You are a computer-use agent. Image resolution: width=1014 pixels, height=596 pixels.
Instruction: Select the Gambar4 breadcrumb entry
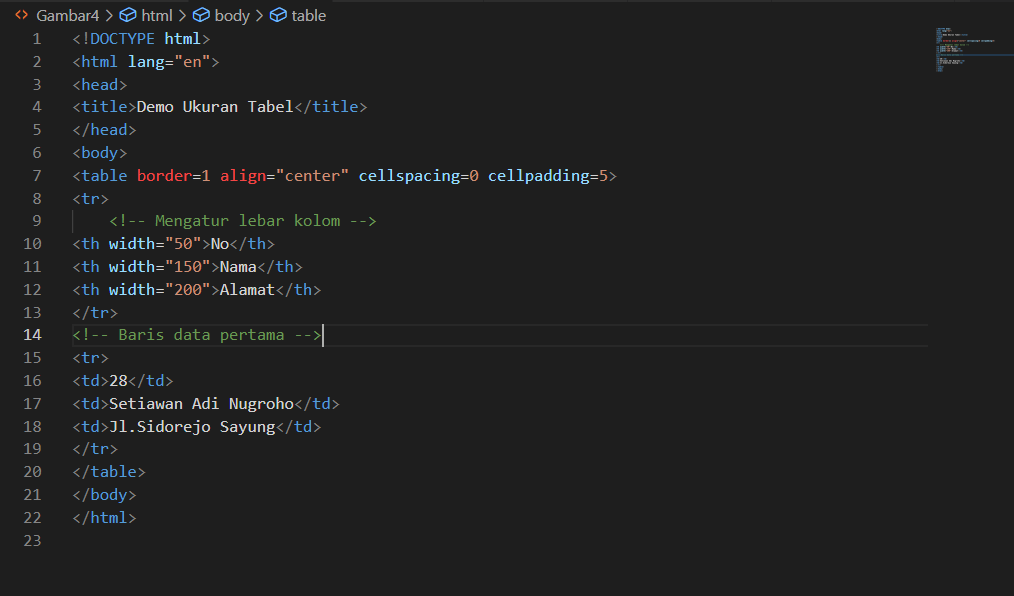tap(68, 15)
